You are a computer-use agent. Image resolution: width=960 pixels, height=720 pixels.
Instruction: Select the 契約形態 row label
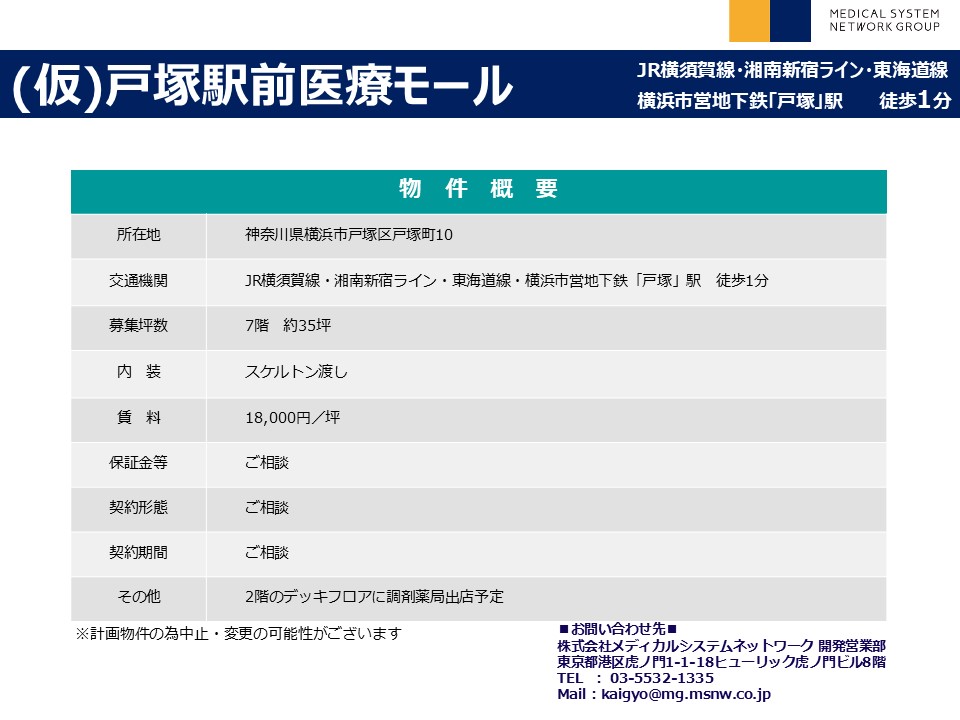point(138,507)
